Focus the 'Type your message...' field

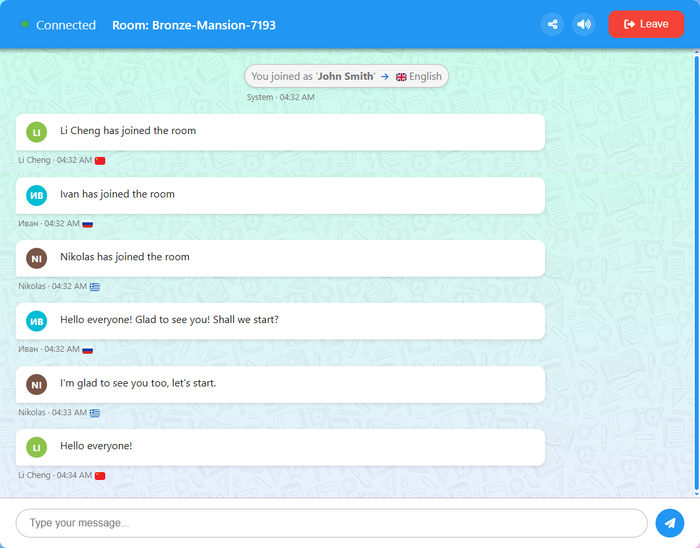[x=331, y=523]
